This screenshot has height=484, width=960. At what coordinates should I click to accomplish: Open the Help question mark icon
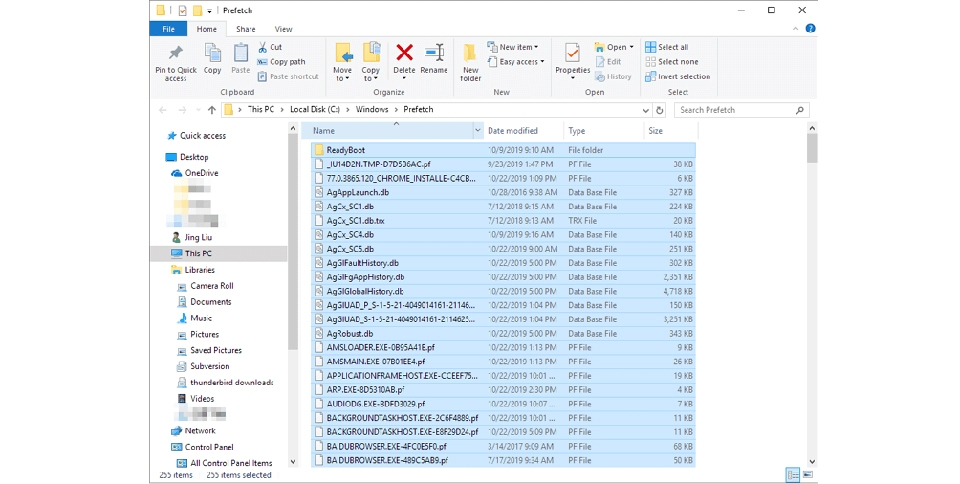click(810, 29)
